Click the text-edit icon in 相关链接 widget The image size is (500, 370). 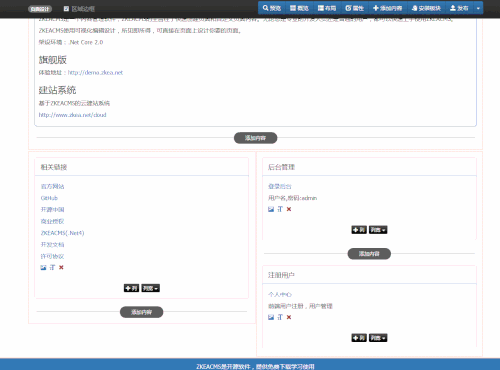[52, 267]
